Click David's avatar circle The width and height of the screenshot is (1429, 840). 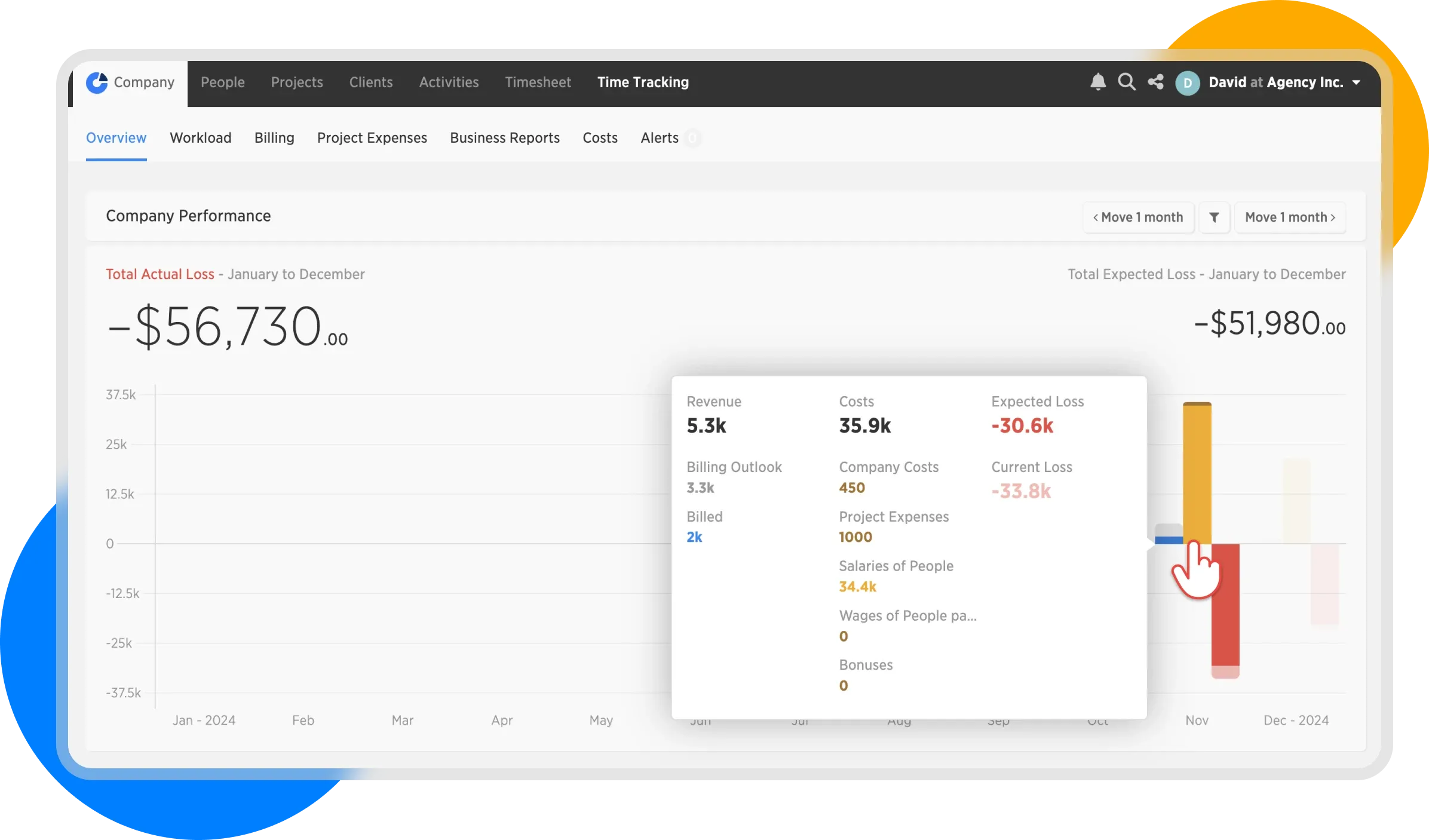coord(1187,83)
